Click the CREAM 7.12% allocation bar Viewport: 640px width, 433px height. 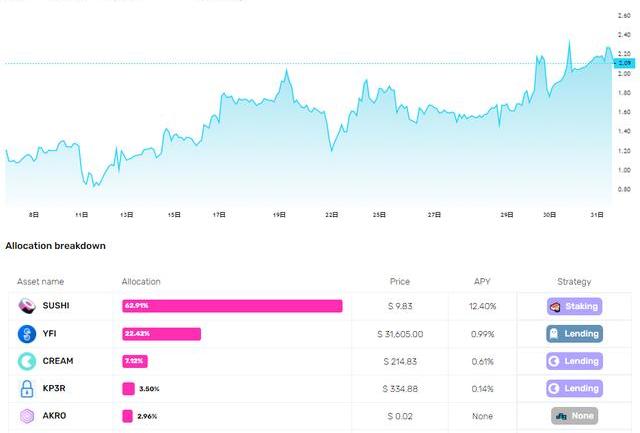pyautogui.click(x=136, y=360)
